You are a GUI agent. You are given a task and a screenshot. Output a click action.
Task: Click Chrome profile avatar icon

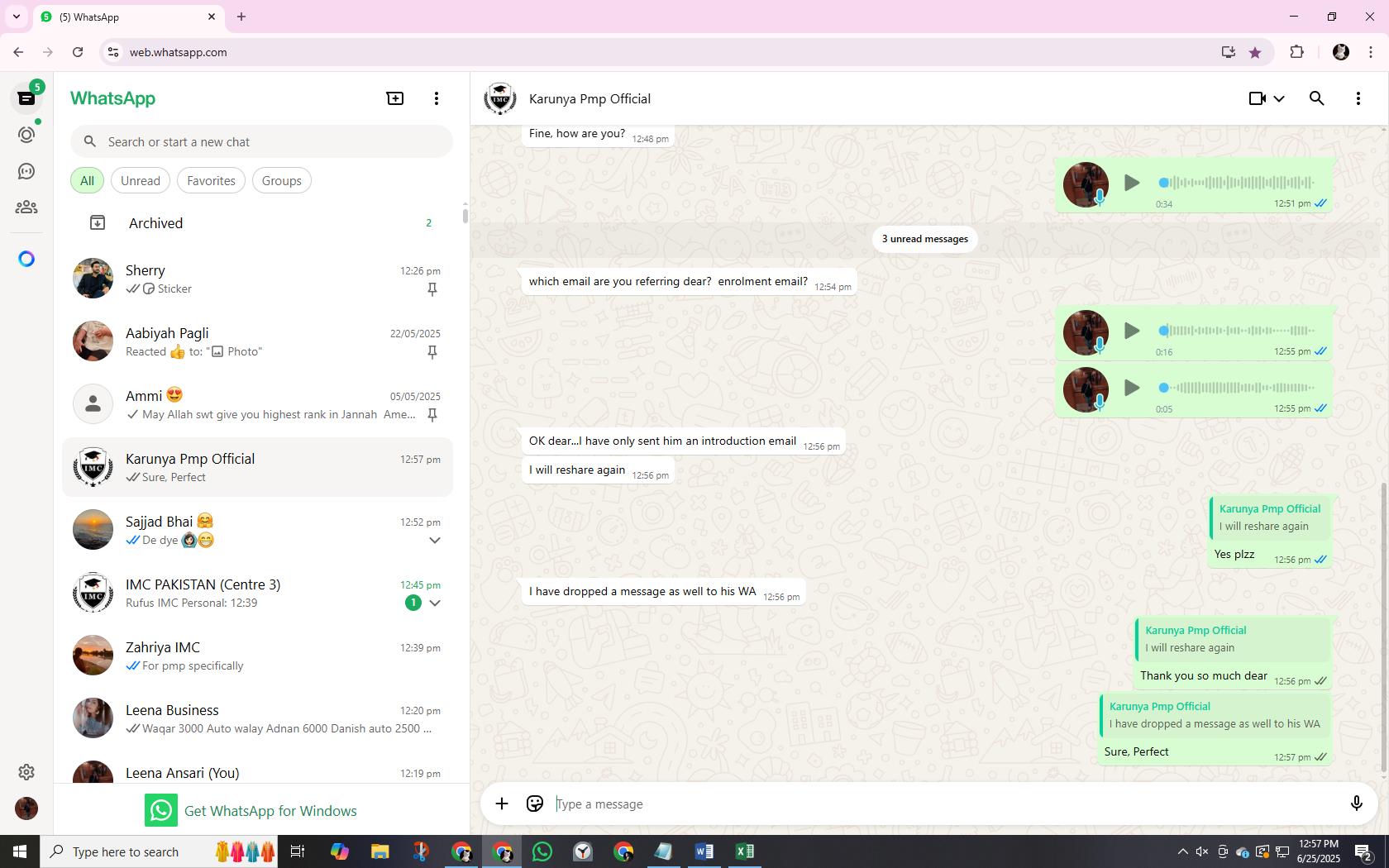1341,52
